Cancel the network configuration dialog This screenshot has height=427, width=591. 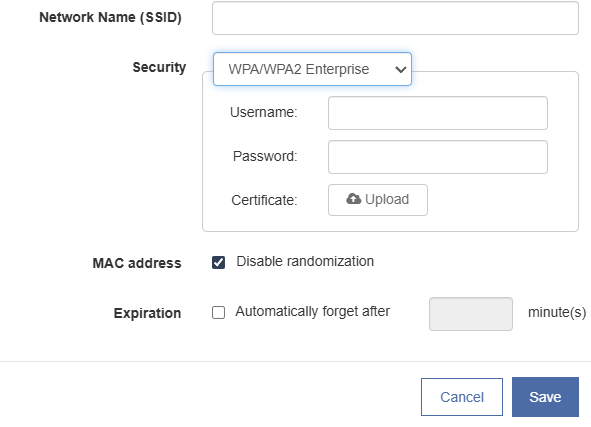pos(462,397)
